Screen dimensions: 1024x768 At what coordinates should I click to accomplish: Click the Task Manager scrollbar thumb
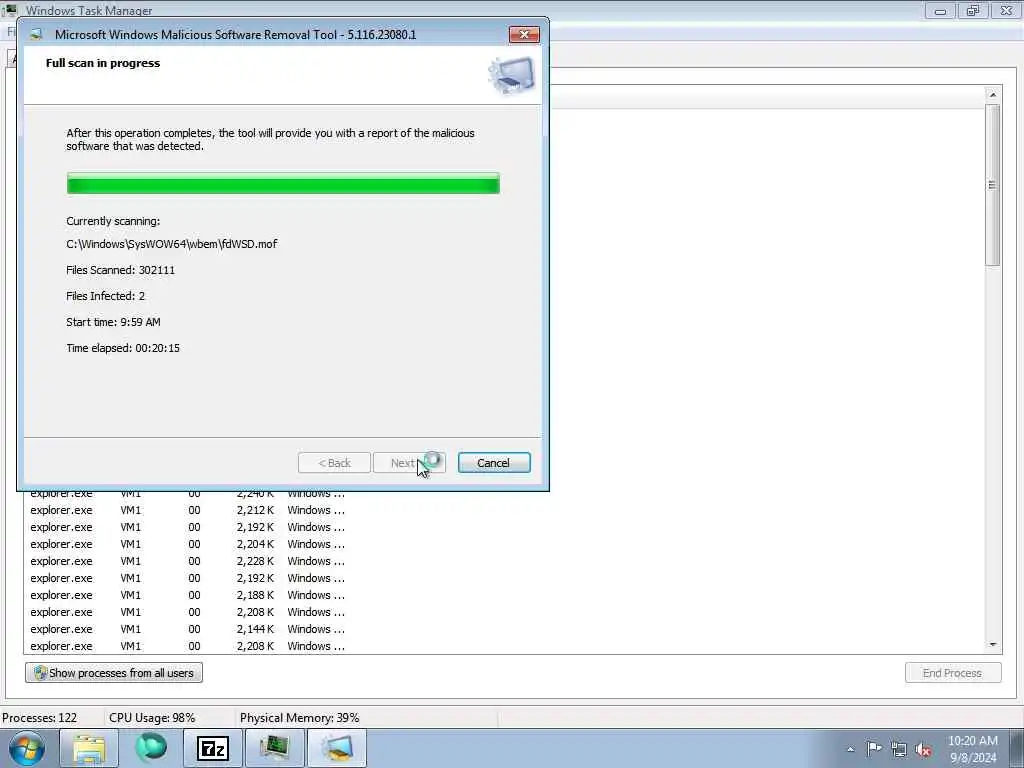click(992, 185)
